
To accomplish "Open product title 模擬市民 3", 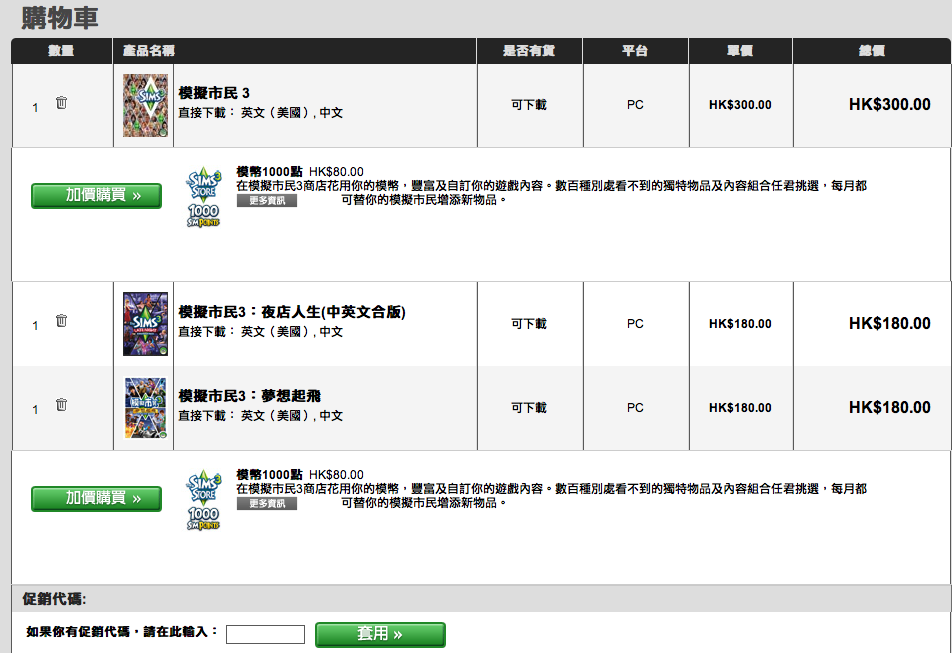I will 214,93.
